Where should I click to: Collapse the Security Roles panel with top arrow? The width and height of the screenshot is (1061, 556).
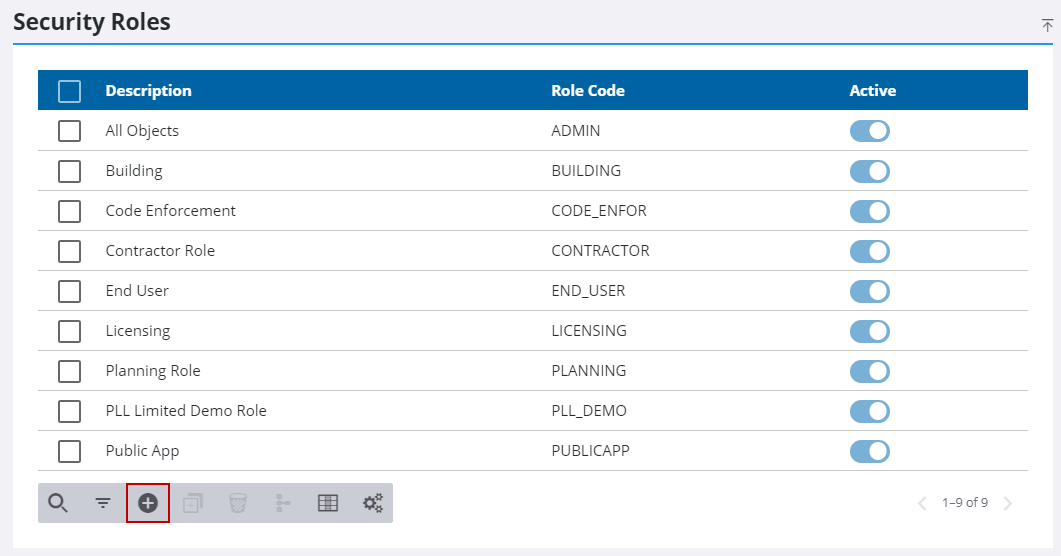tap(1047, 25)
